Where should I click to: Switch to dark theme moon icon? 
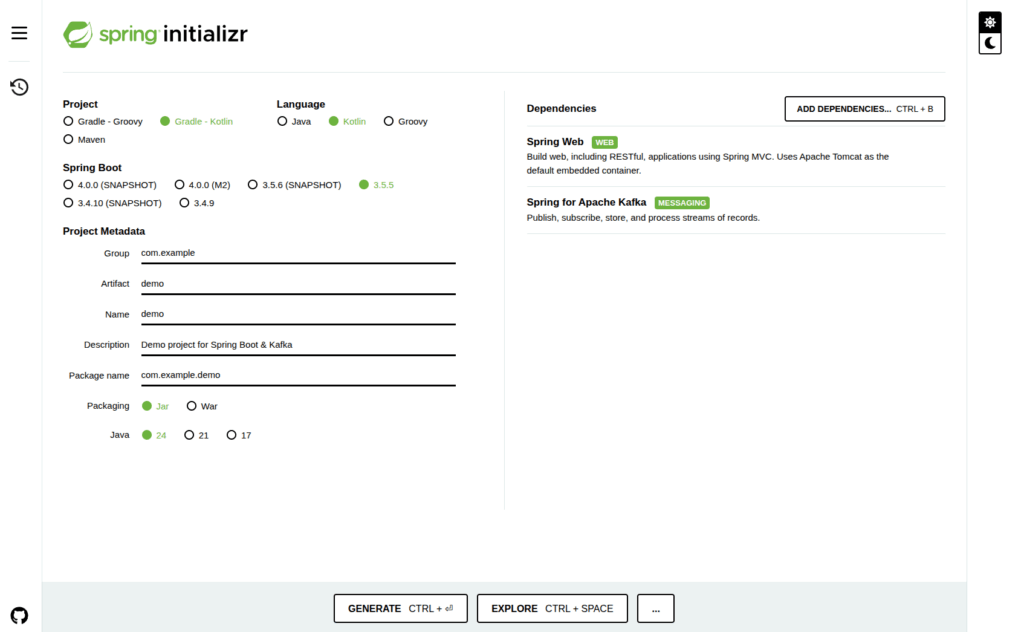coord(989,44)
